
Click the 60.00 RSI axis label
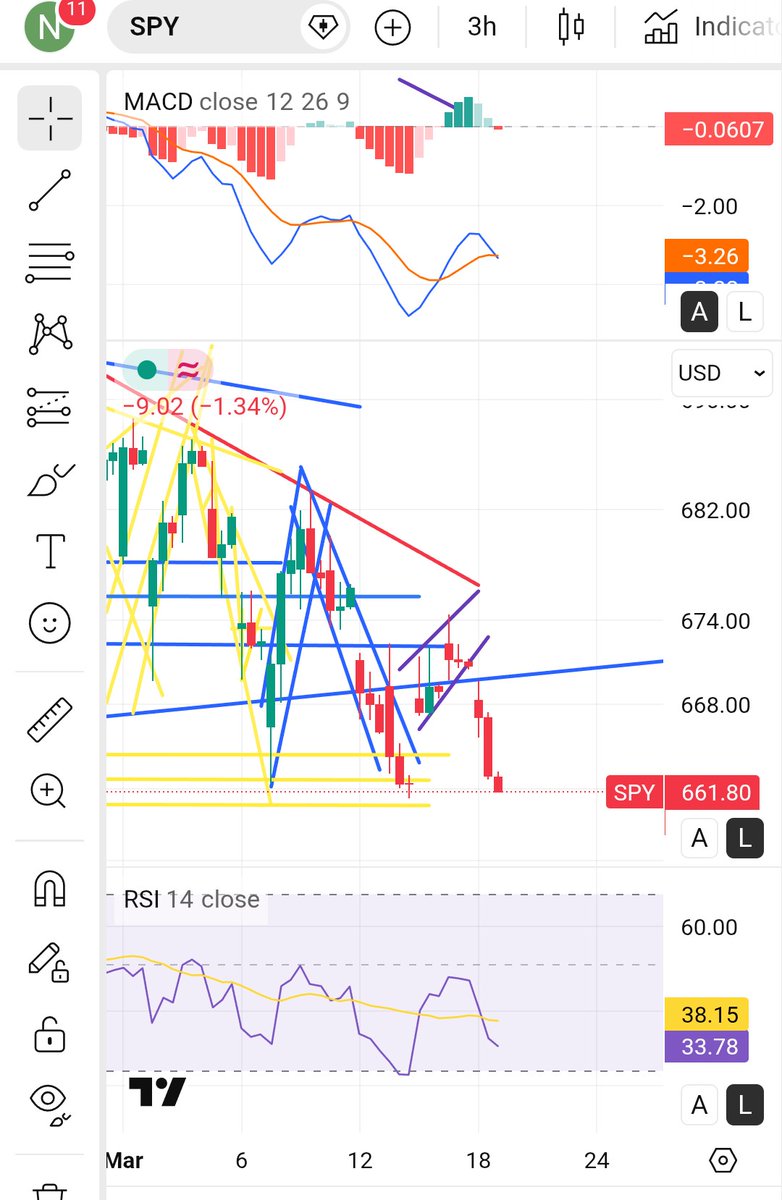709,927
